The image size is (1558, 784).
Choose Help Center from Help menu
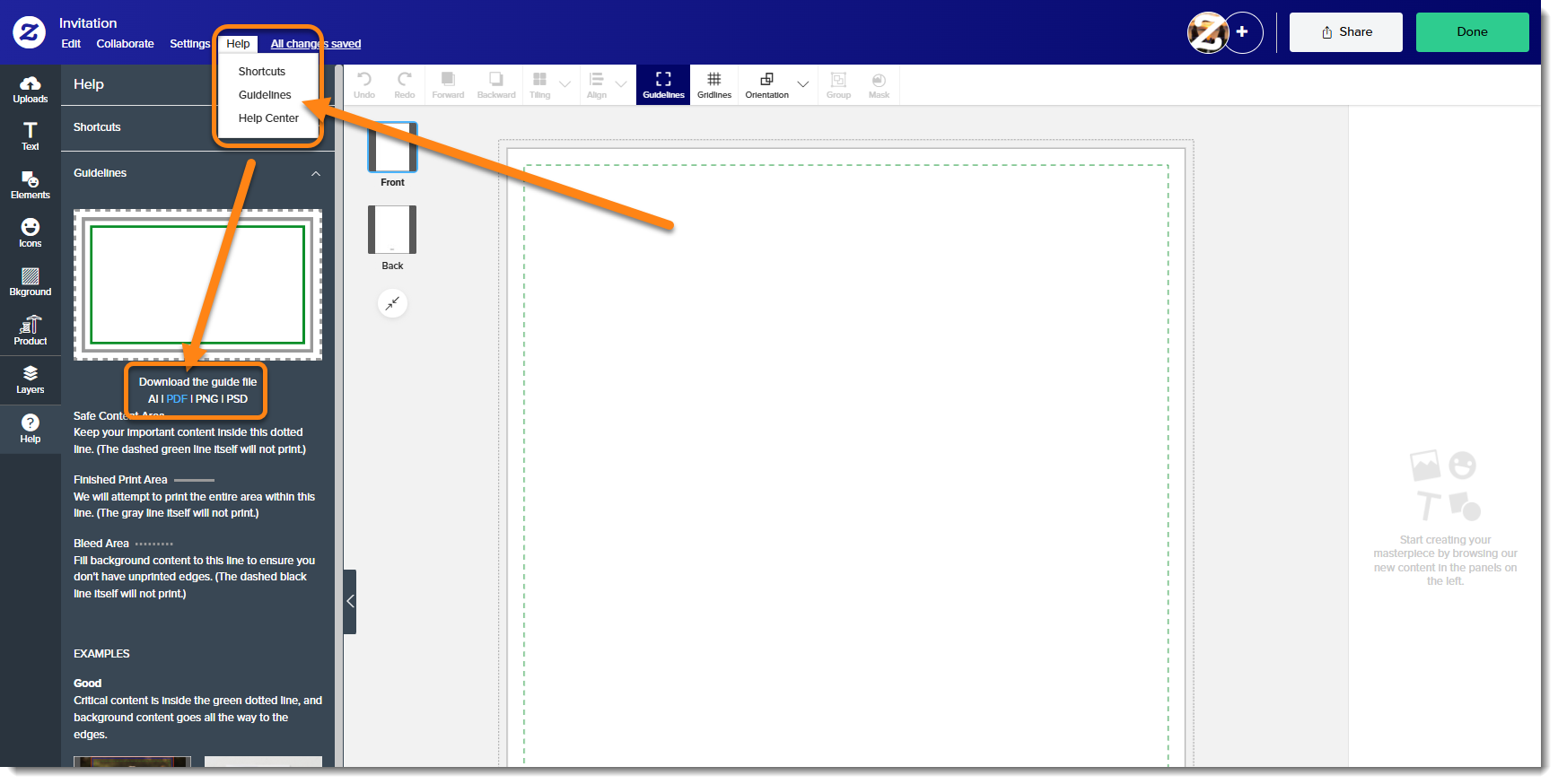point(268,118)
